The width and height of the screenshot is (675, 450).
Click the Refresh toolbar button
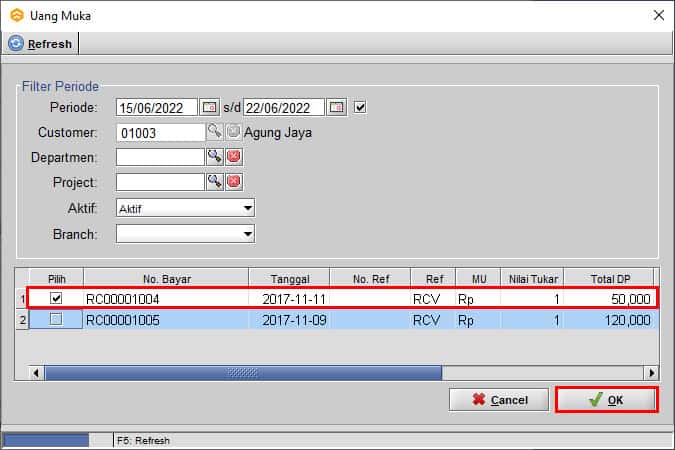[41, 44]
